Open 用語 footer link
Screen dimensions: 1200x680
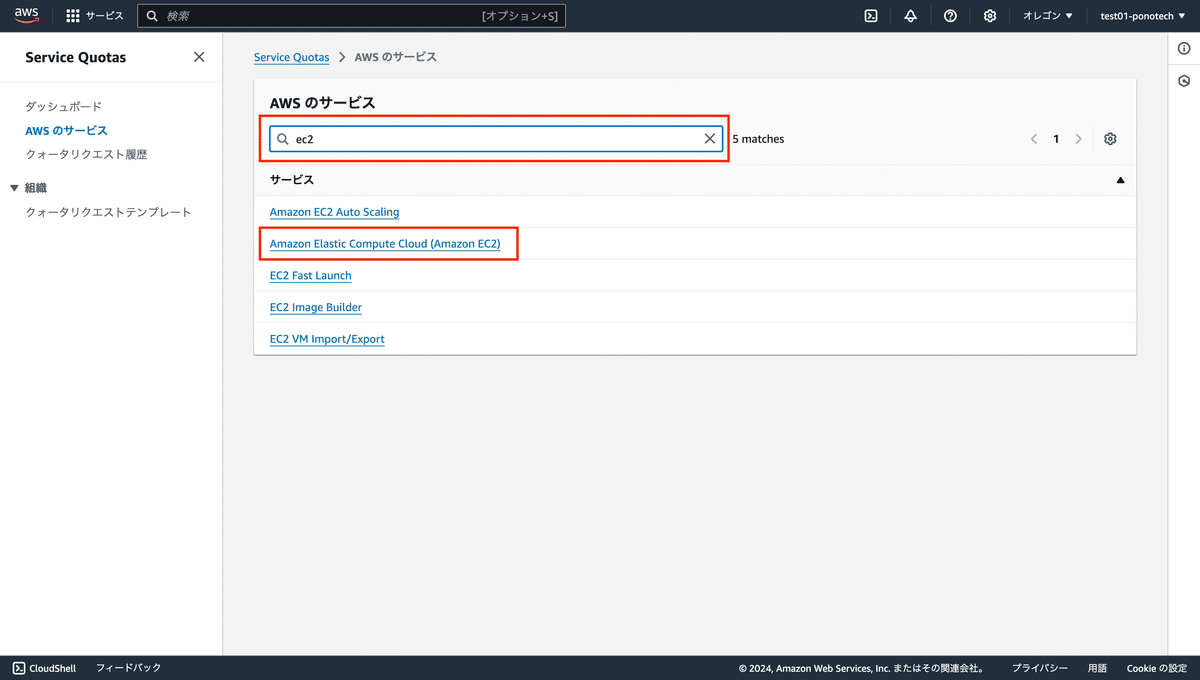point(1097,668)
